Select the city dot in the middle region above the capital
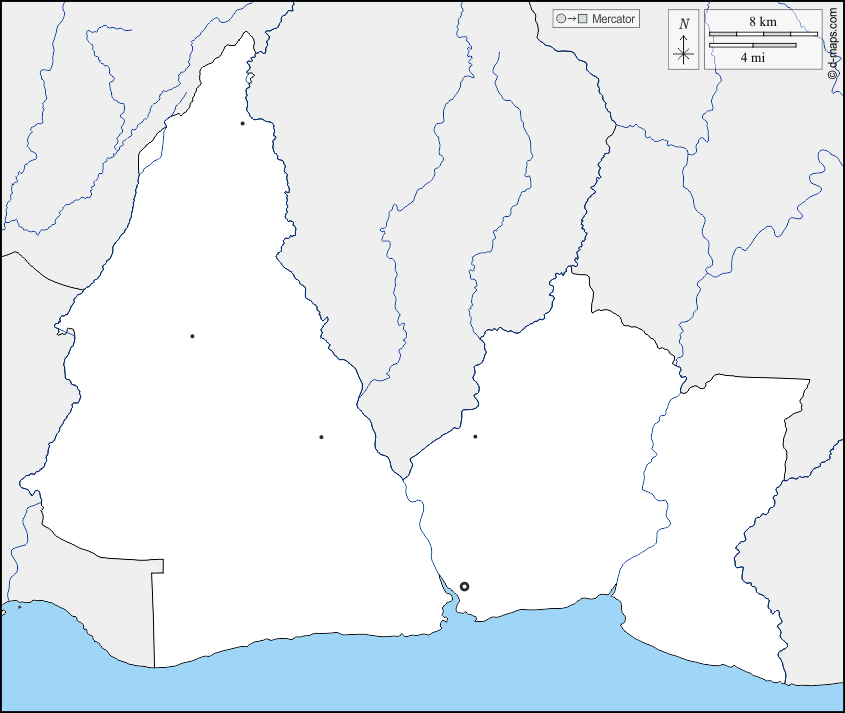Image resolution: width=845 pixels, height=713 pixels. pos(475,437)
